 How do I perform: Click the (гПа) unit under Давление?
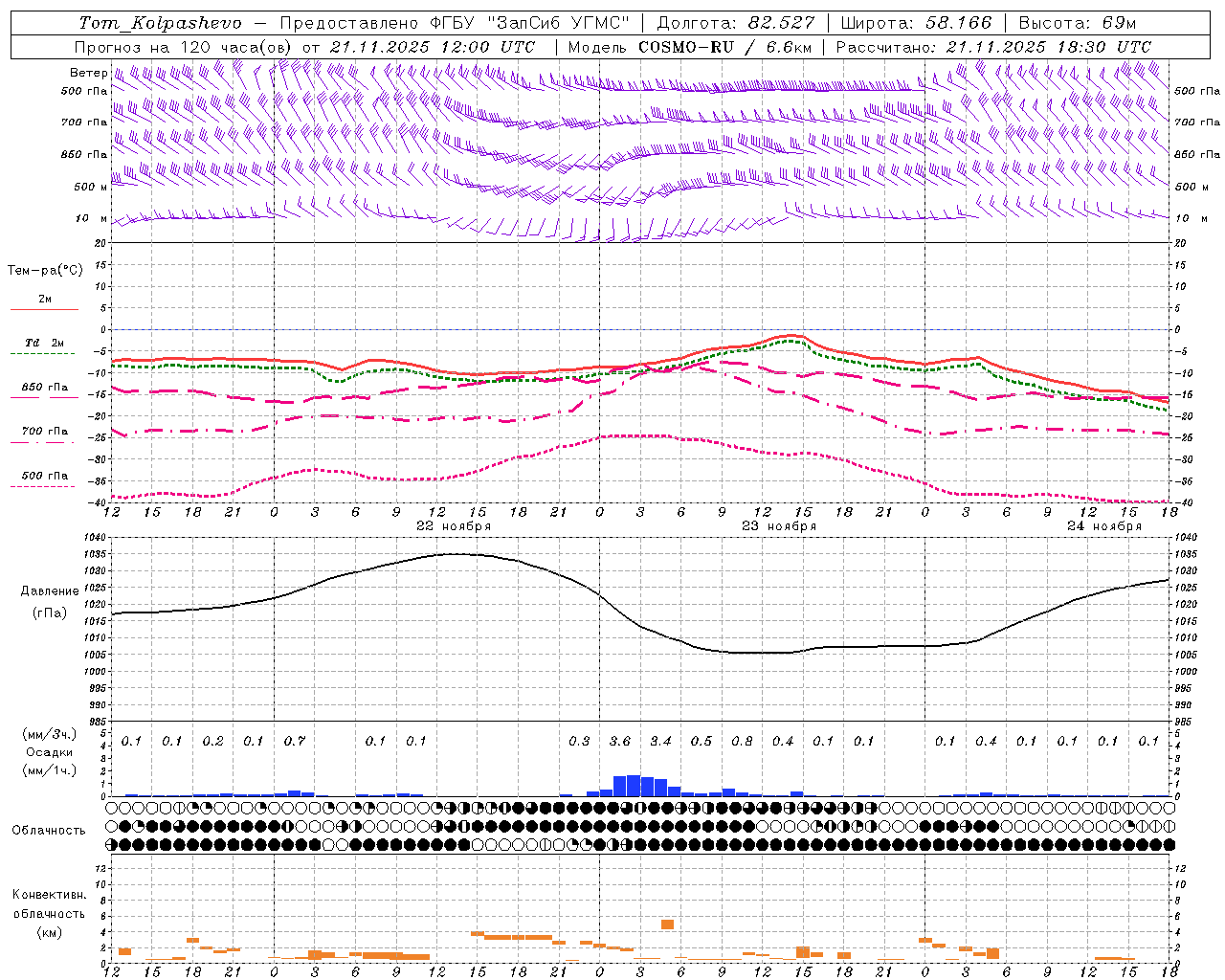click(x=50, y=613)
